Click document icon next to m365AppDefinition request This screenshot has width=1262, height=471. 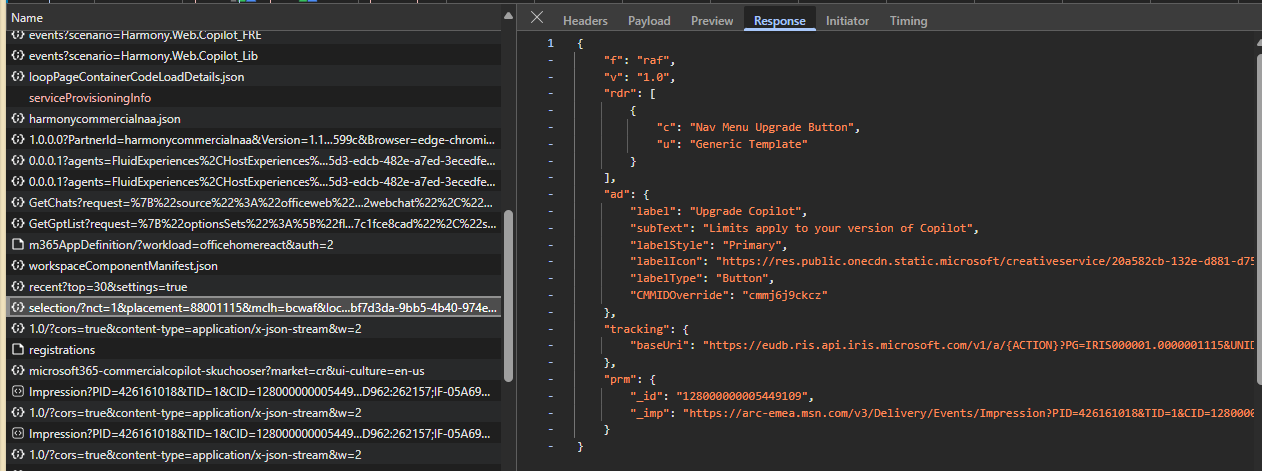pyautogui.click(x=17, y=245)
